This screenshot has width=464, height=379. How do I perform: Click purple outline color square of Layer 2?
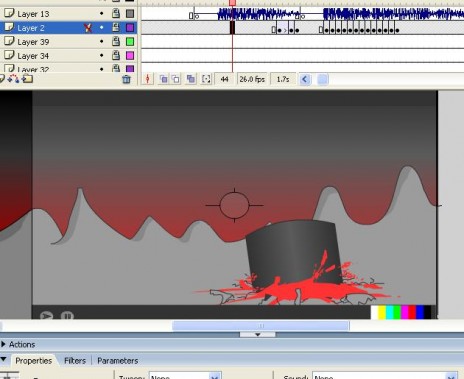click(130, 28)
